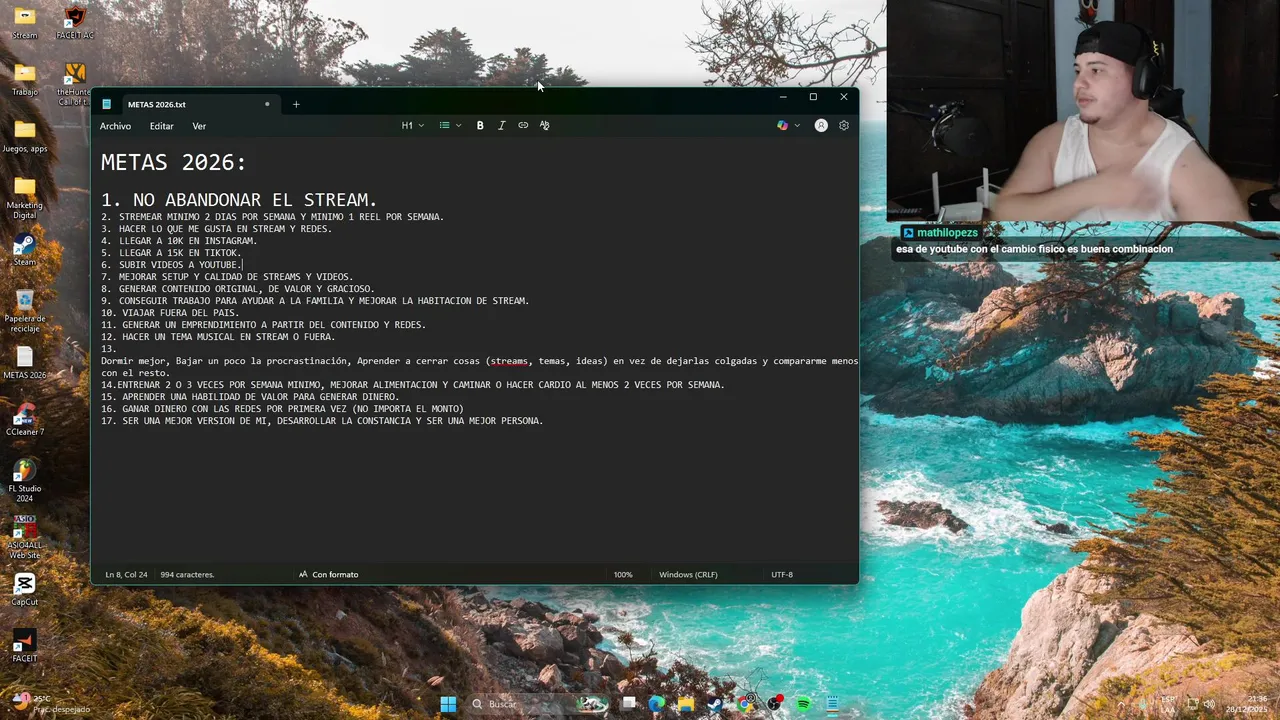
Task: Click line 16 GANAR DINERO CON LAS REDES
Action: [x=282, y=409]
